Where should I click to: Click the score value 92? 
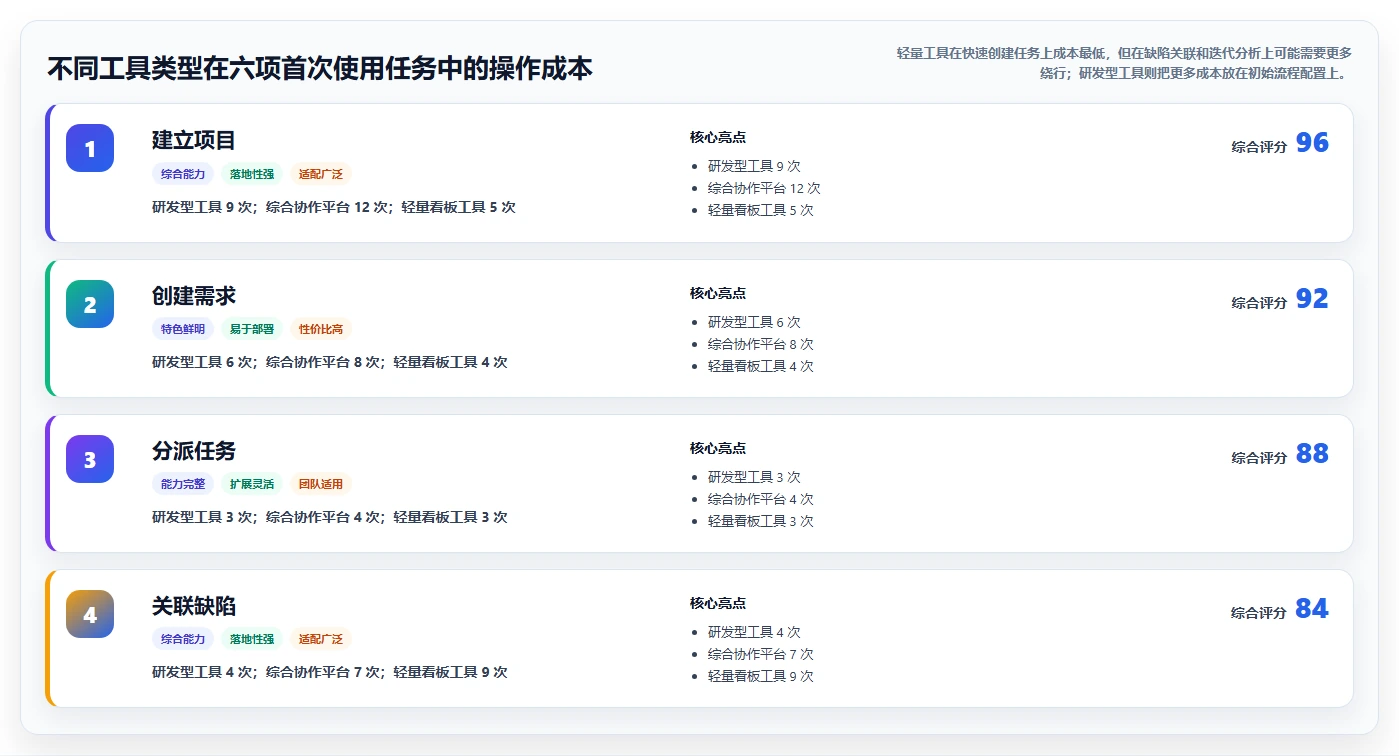click(x=1312, y=299)
